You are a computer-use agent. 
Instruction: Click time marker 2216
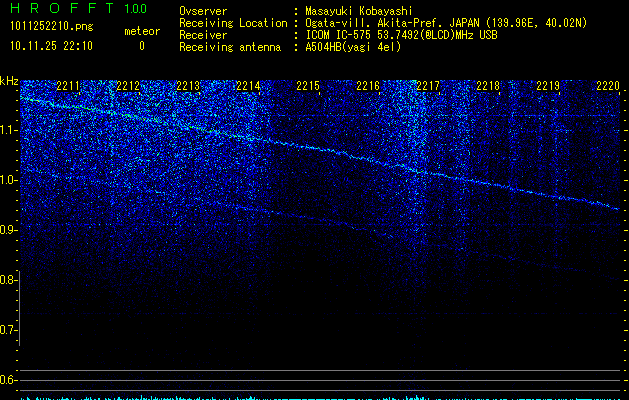368,86
